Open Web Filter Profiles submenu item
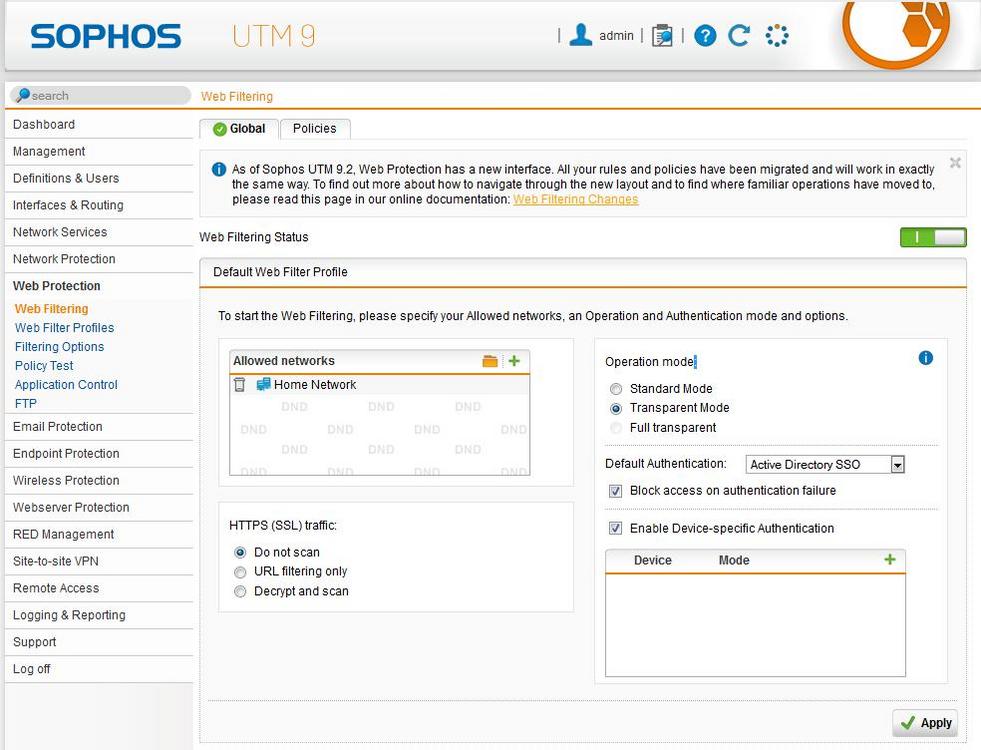The image size is (981, 750). (x=64, y=328)
